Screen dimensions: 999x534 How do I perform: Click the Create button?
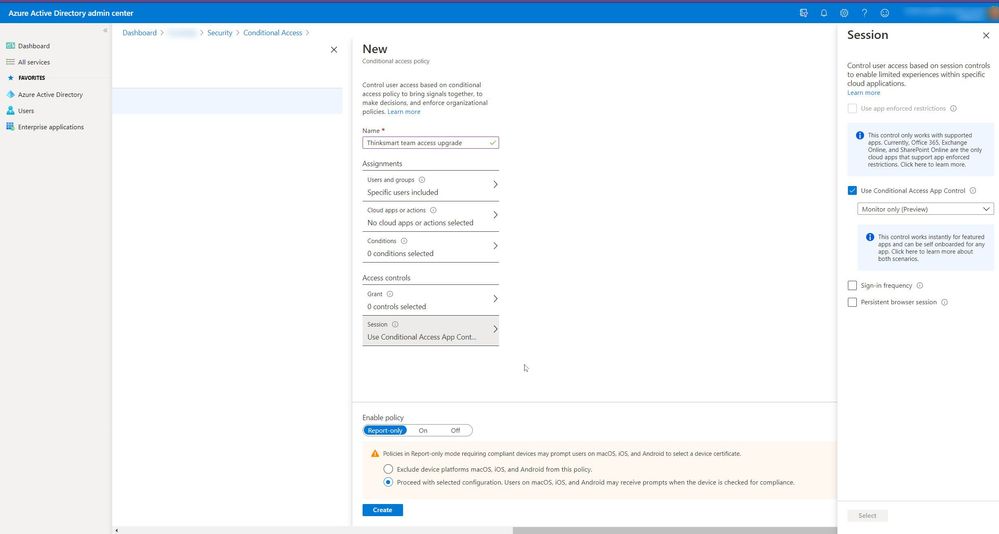(382, 510)
